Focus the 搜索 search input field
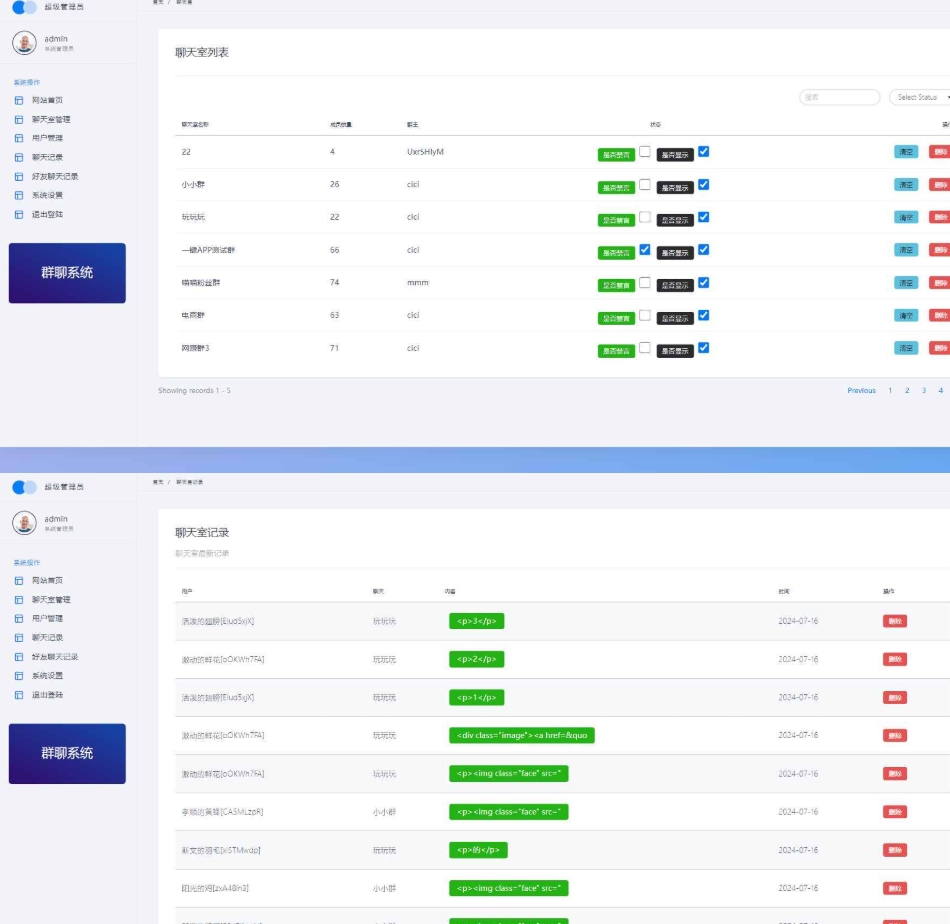The height and width of the screenshot is (924, 950). 839,97
